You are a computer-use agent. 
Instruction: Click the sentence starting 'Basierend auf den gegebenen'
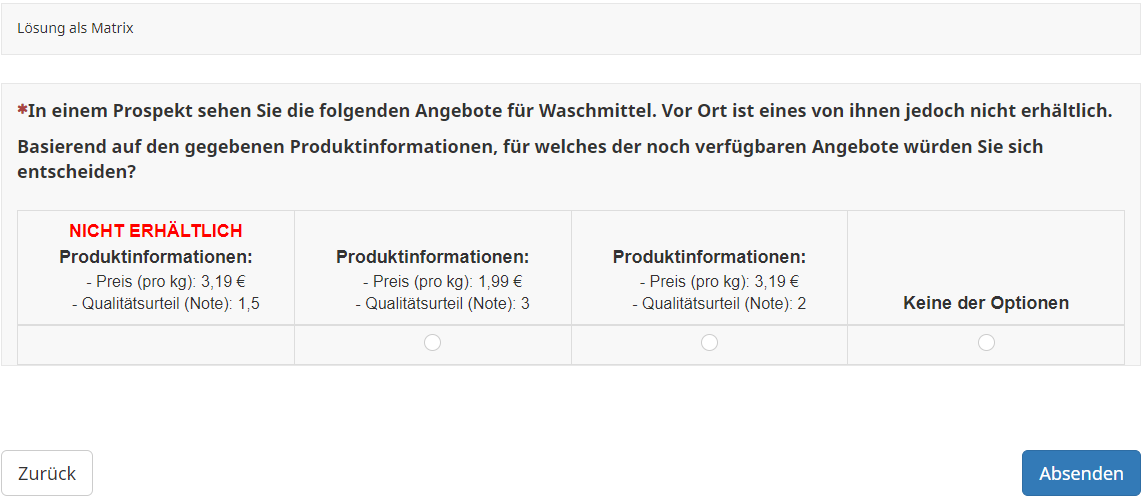tap(530, 147)
